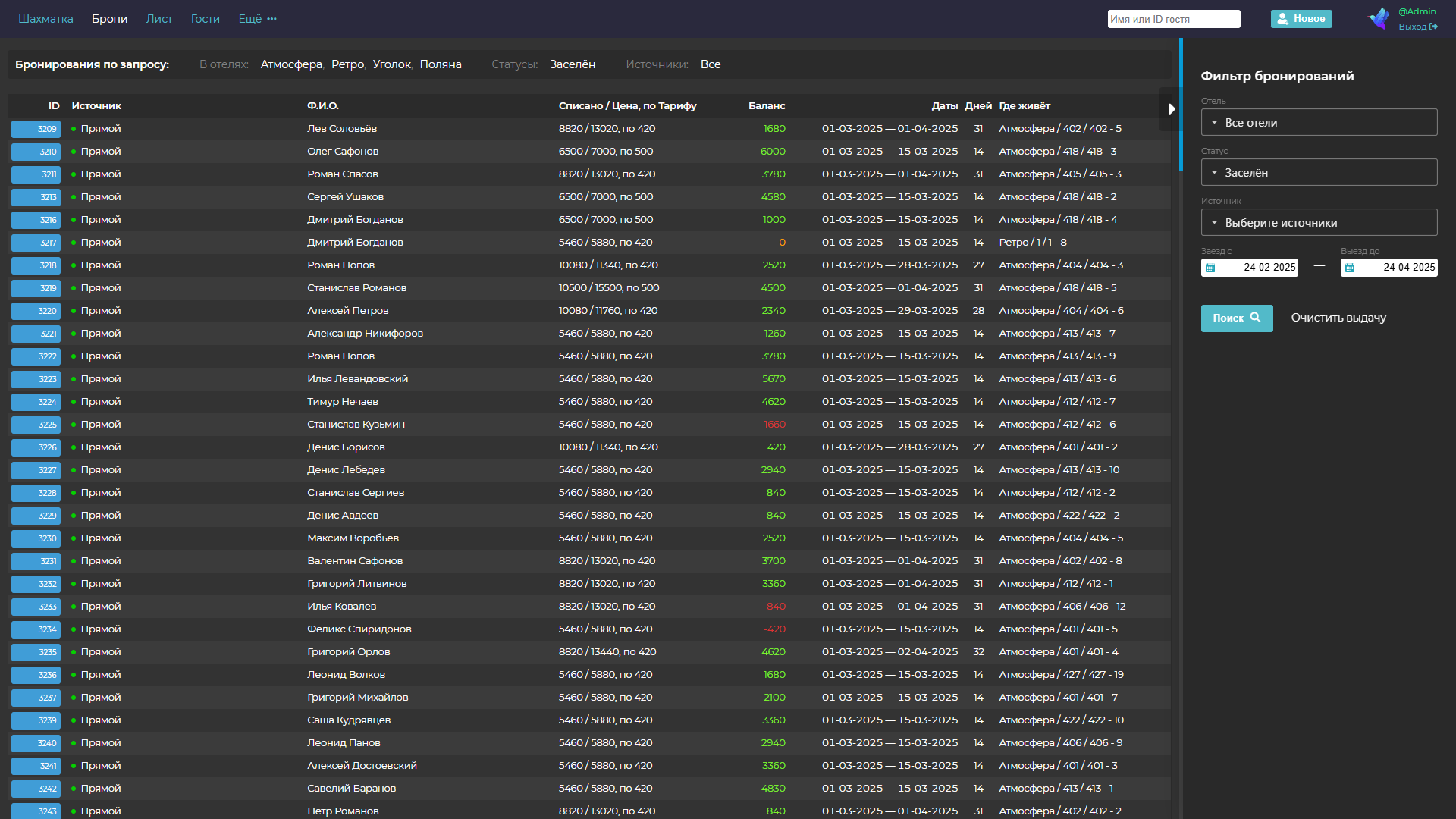Click dates 01-03-2025 — 02-04-2025

pos(890,652)
